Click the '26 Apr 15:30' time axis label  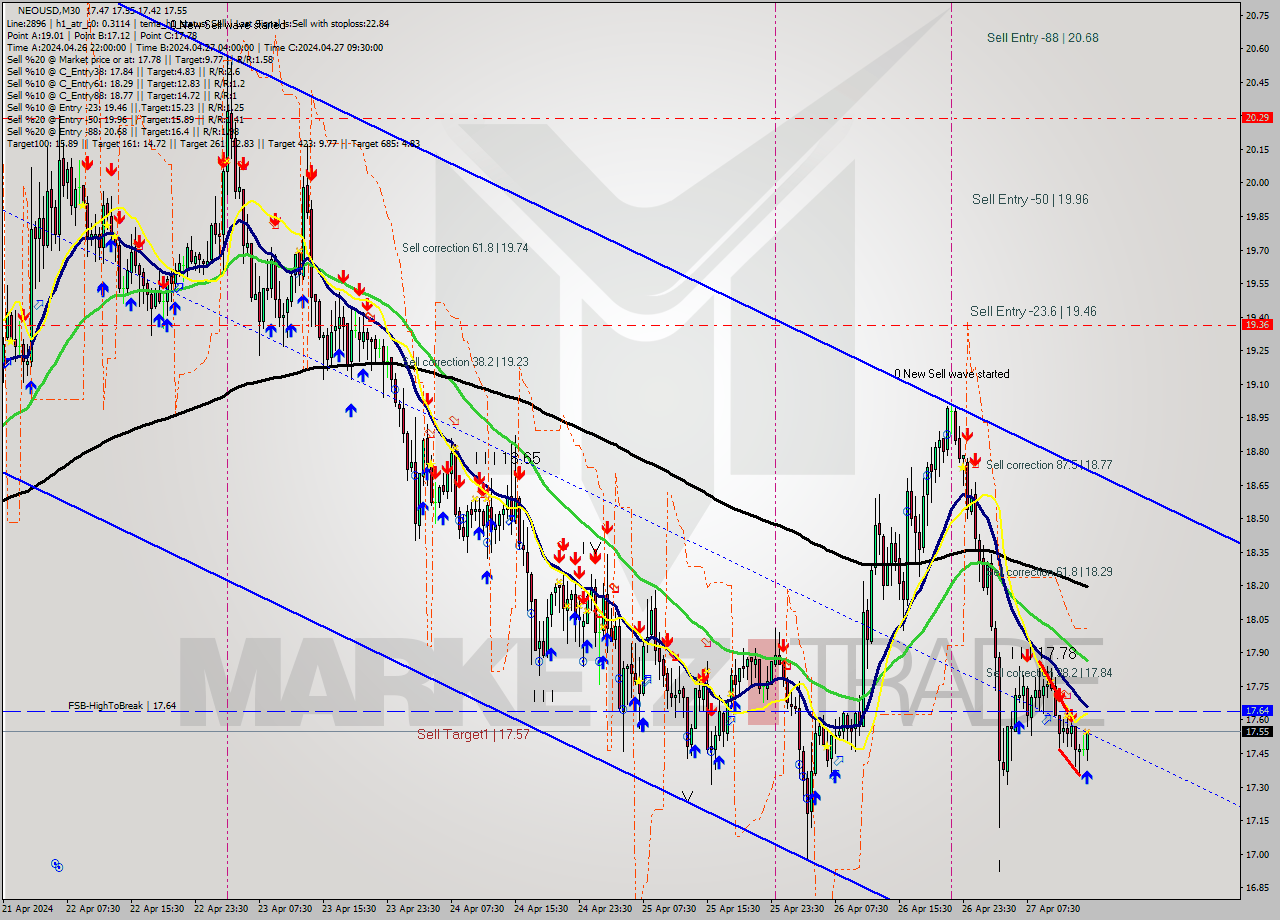pos(925,909)
